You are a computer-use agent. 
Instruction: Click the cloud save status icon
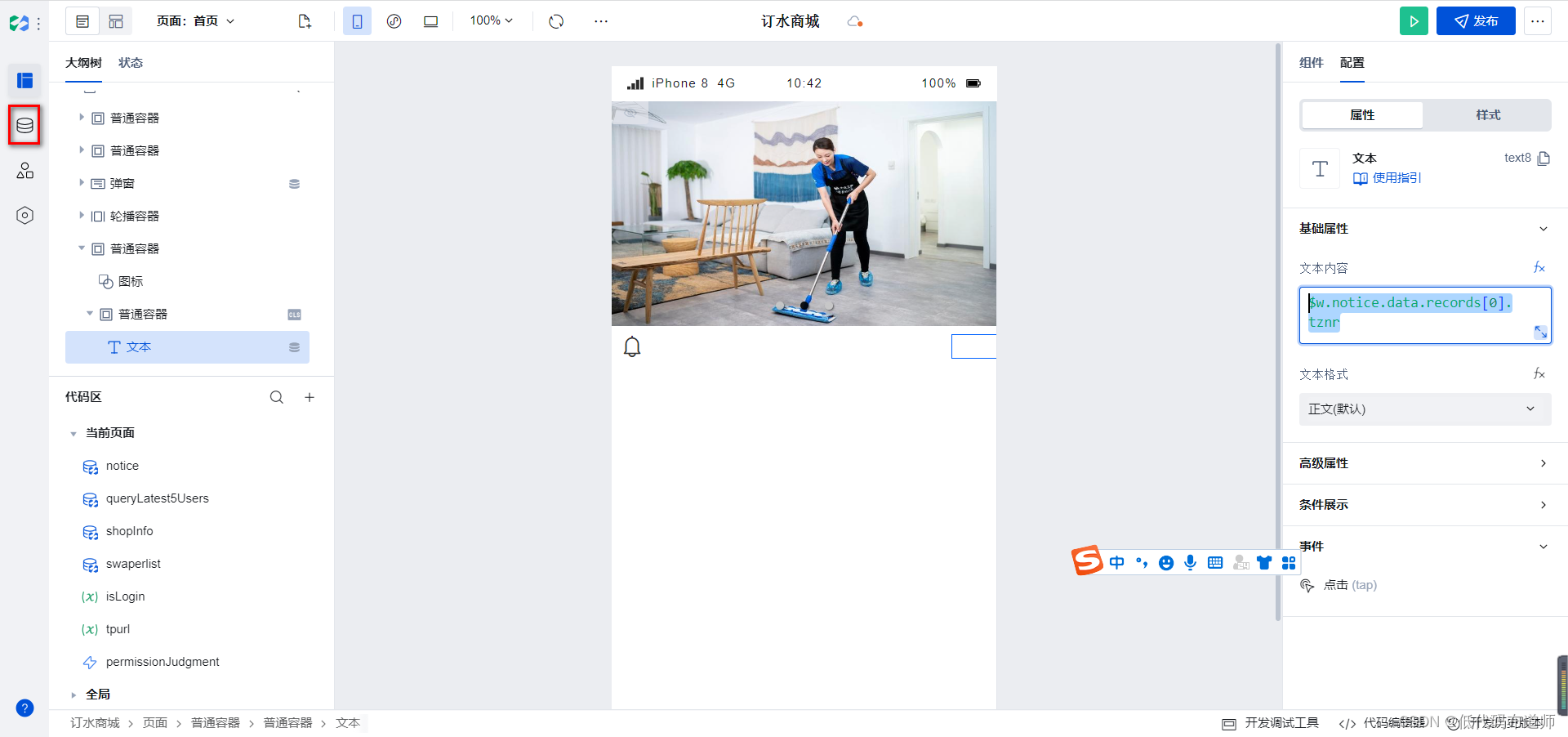click(x=855, y=21)
